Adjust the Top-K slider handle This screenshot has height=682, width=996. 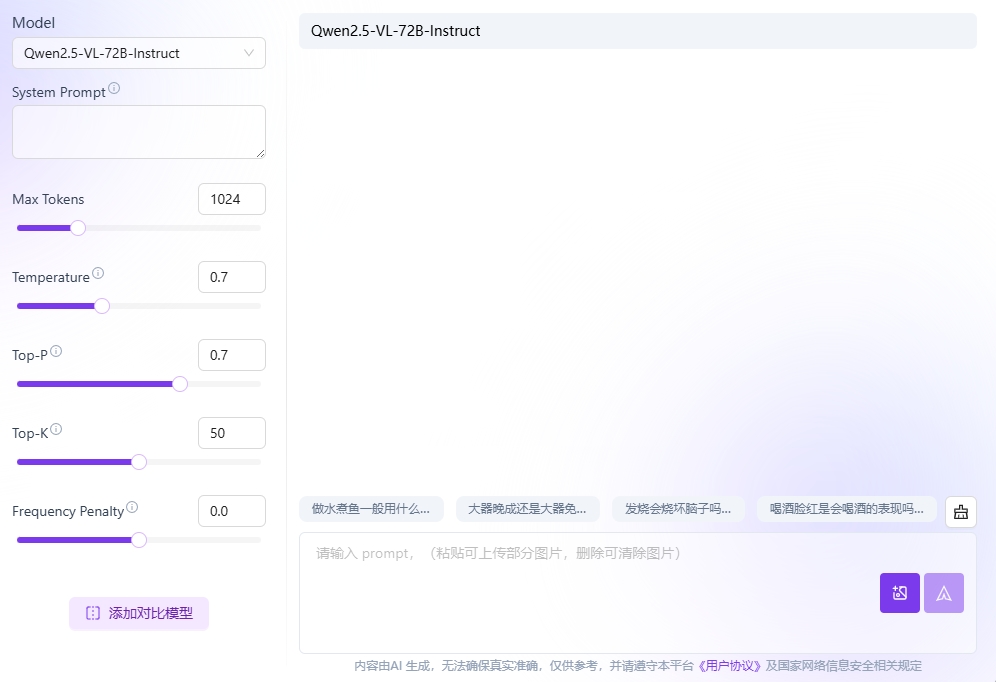point(138,462)
